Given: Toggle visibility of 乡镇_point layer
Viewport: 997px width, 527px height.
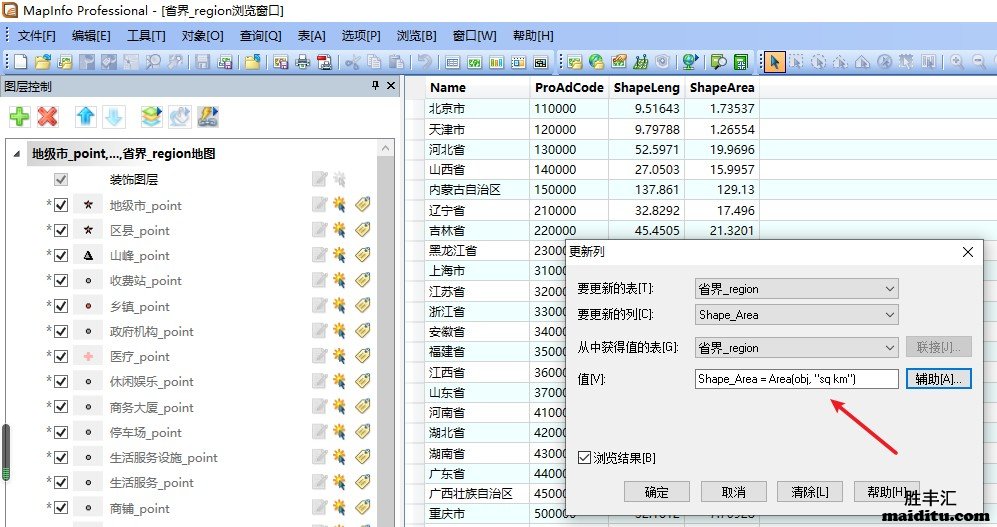Looking at the screenshot, I should click(61, 306).
